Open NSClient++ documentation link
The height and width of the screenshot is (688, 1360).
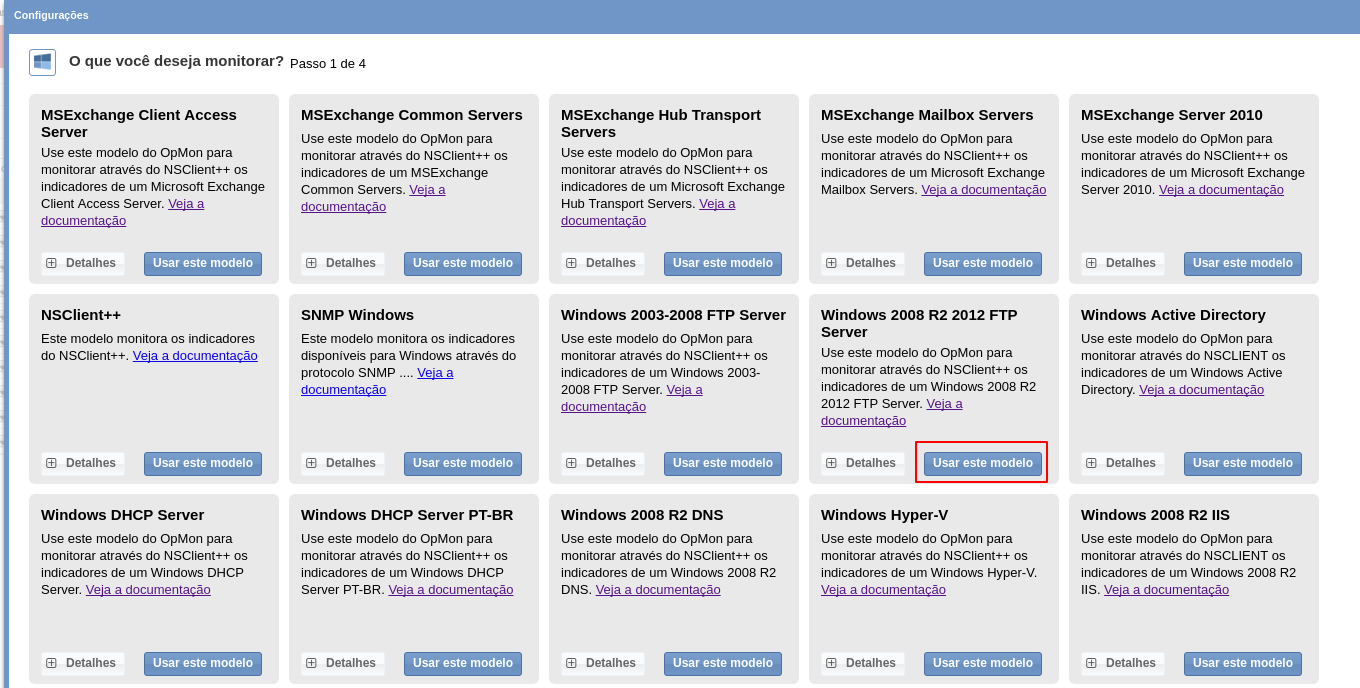[195, 356]
